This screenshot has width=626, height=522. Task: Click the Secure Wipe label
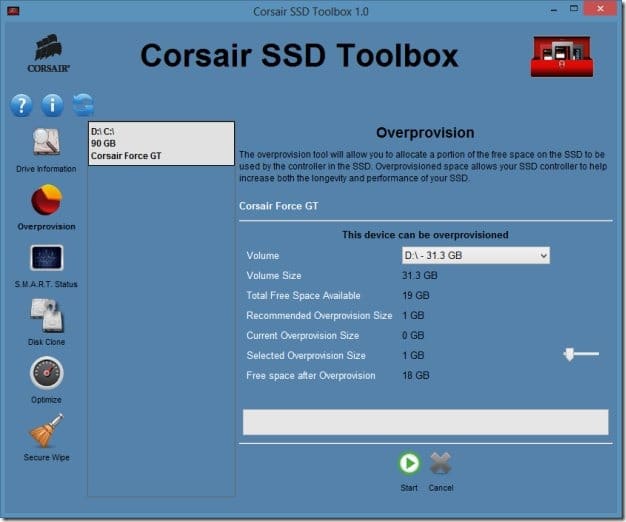46,457
